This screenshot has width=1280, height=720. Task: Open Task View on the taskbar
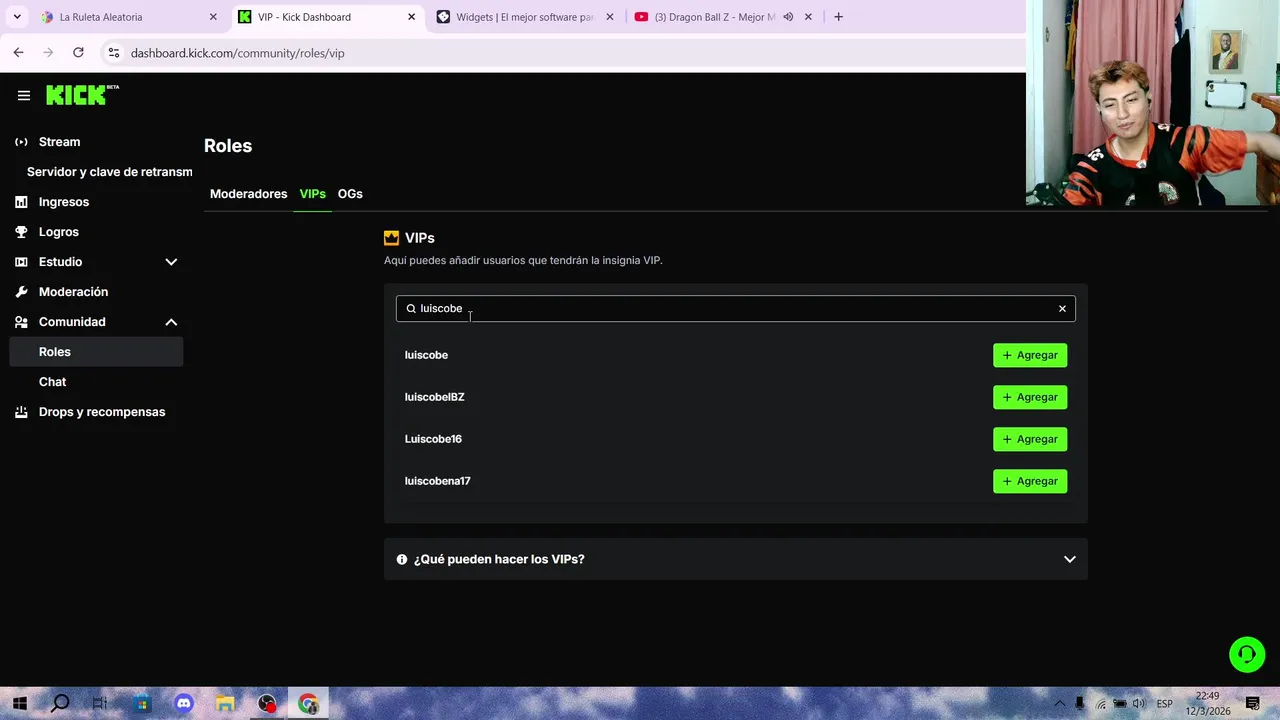[100, 704]
